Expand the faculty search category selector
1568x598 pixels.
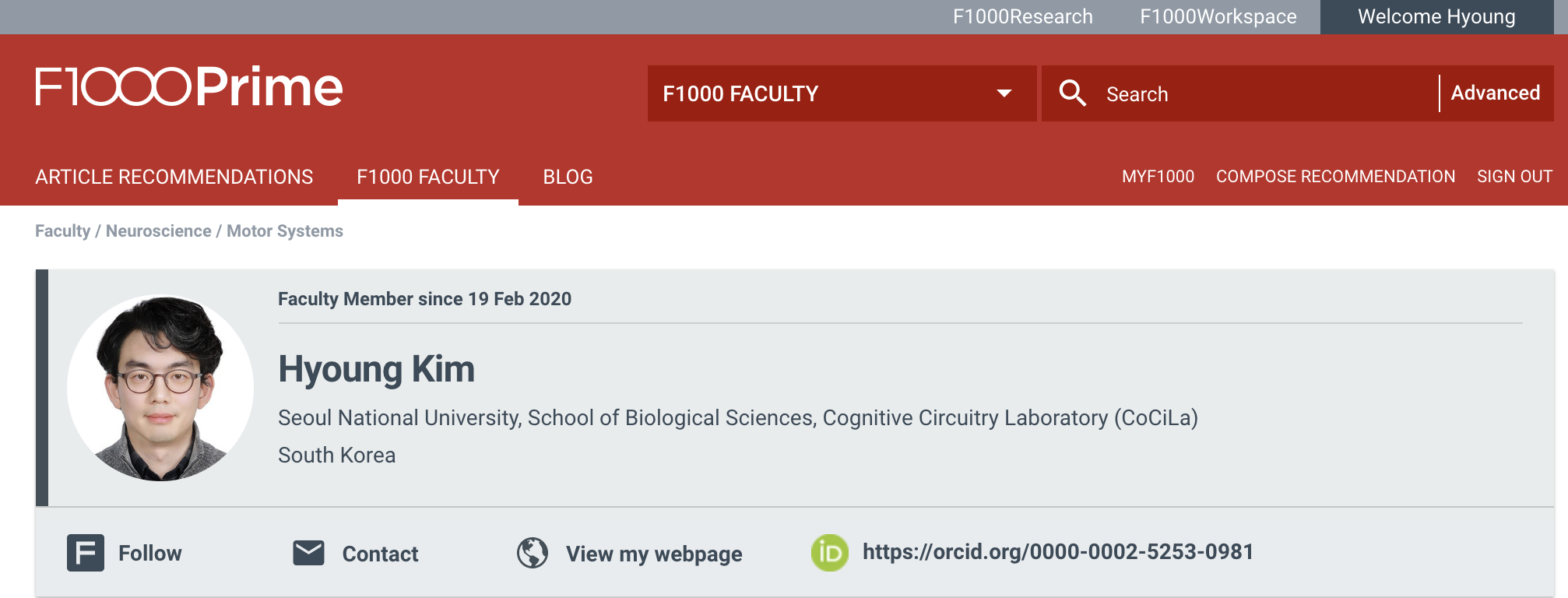[1004, 93]
